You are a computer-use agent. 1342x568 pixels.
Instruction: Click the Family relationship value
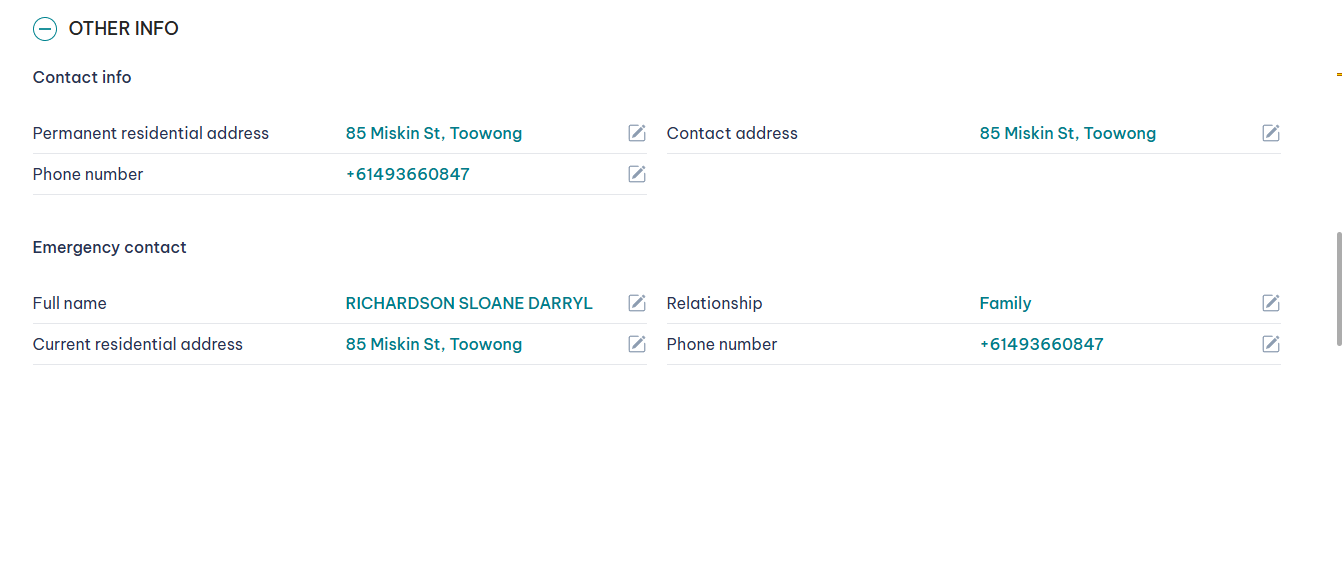(1005, 303)
